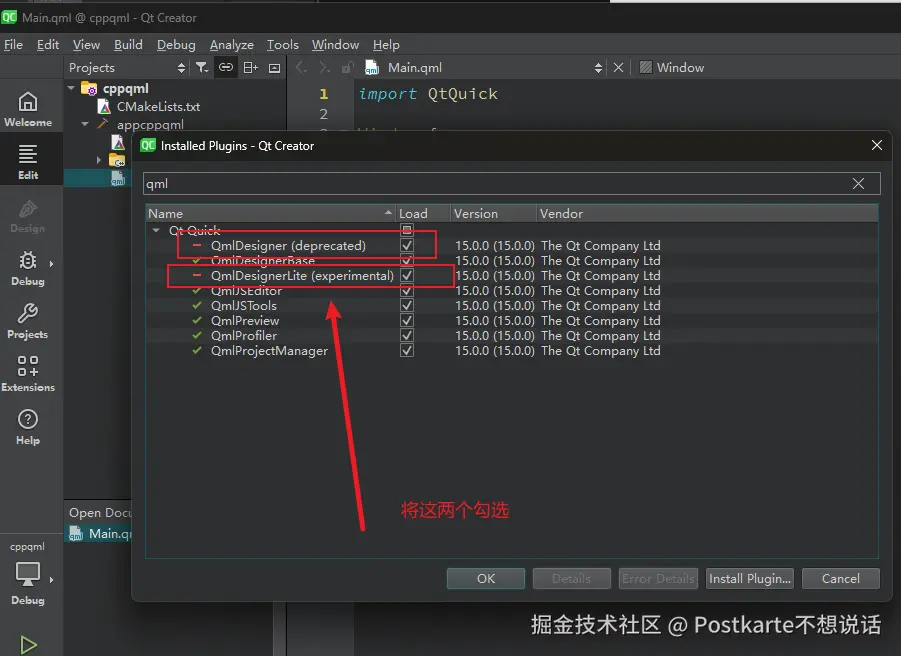Go back with the editor left arrow
Viewport: 901px width, 656px height.
pyautogui.click(x=301, y=68)
